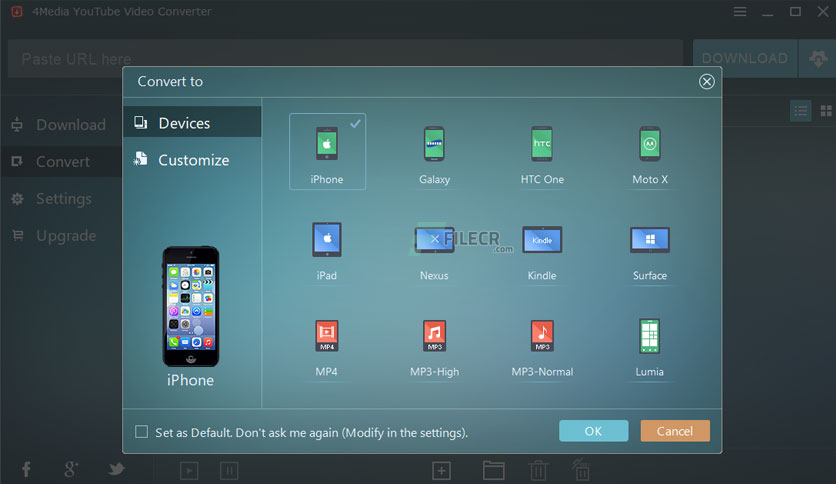Open the Devices tab
Image resolution: width=836 pixels, height=484 pixels.
192,123
